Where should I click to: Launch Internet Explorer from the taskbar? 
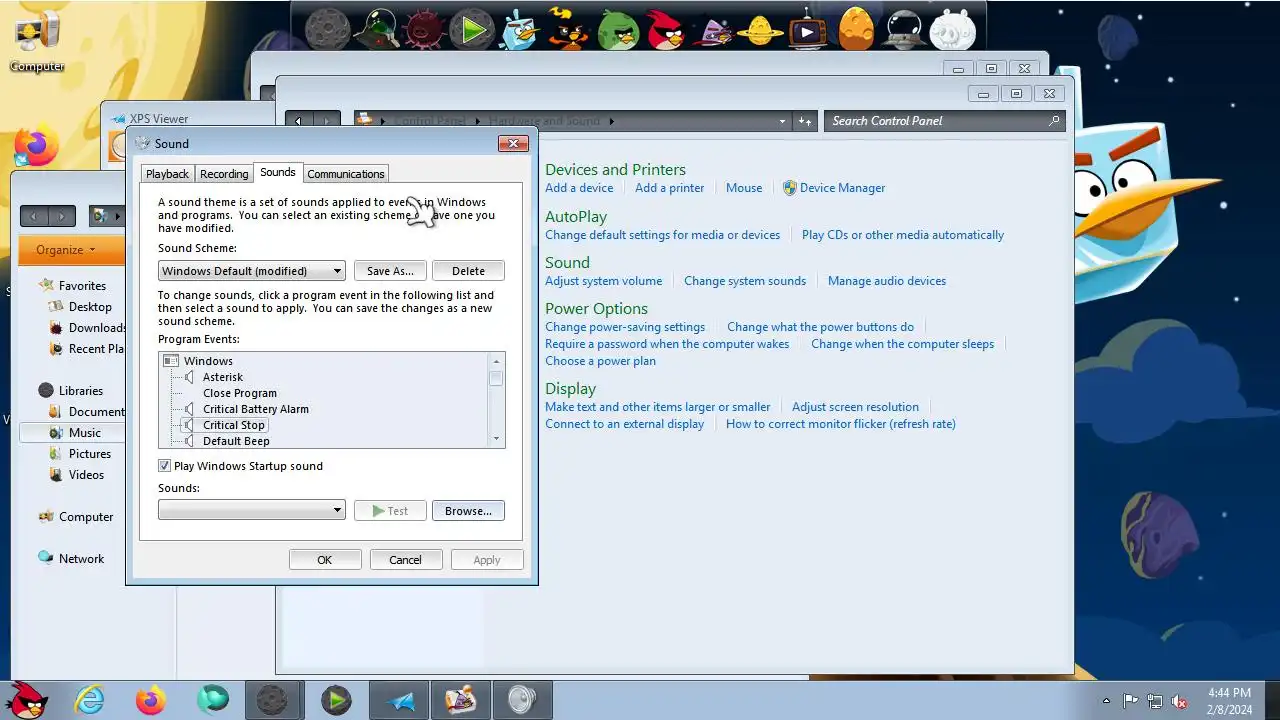point(90,700)
